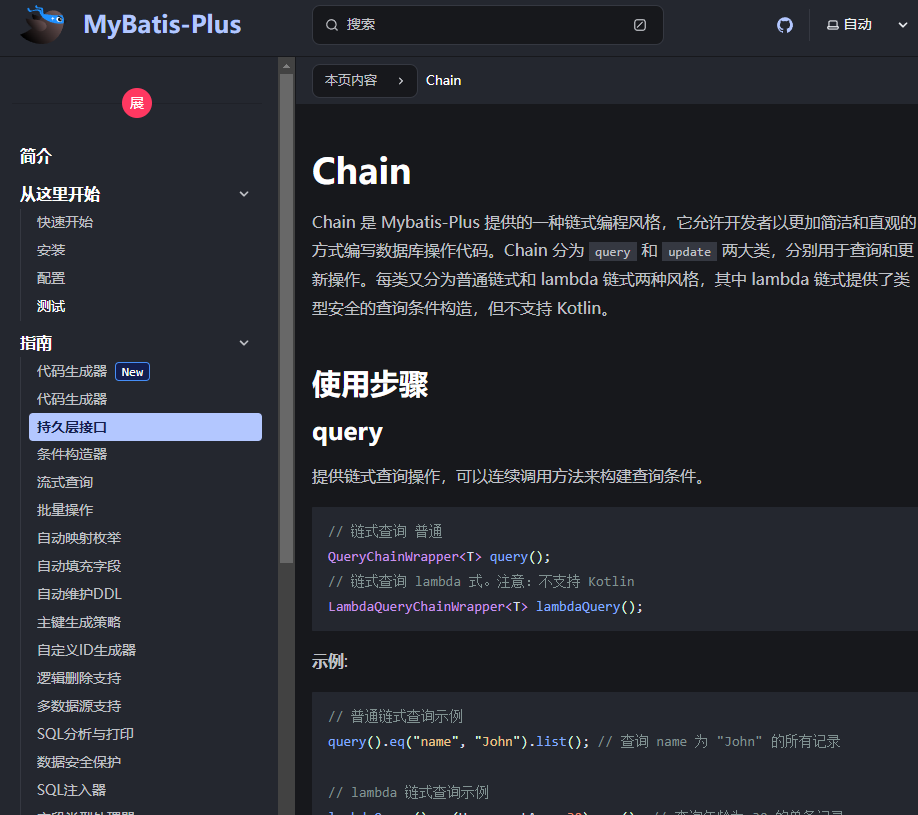Viewport: 918px width, 815px height.
Task: Select 配置 in the sidebar
Action: tap(50, 277)
